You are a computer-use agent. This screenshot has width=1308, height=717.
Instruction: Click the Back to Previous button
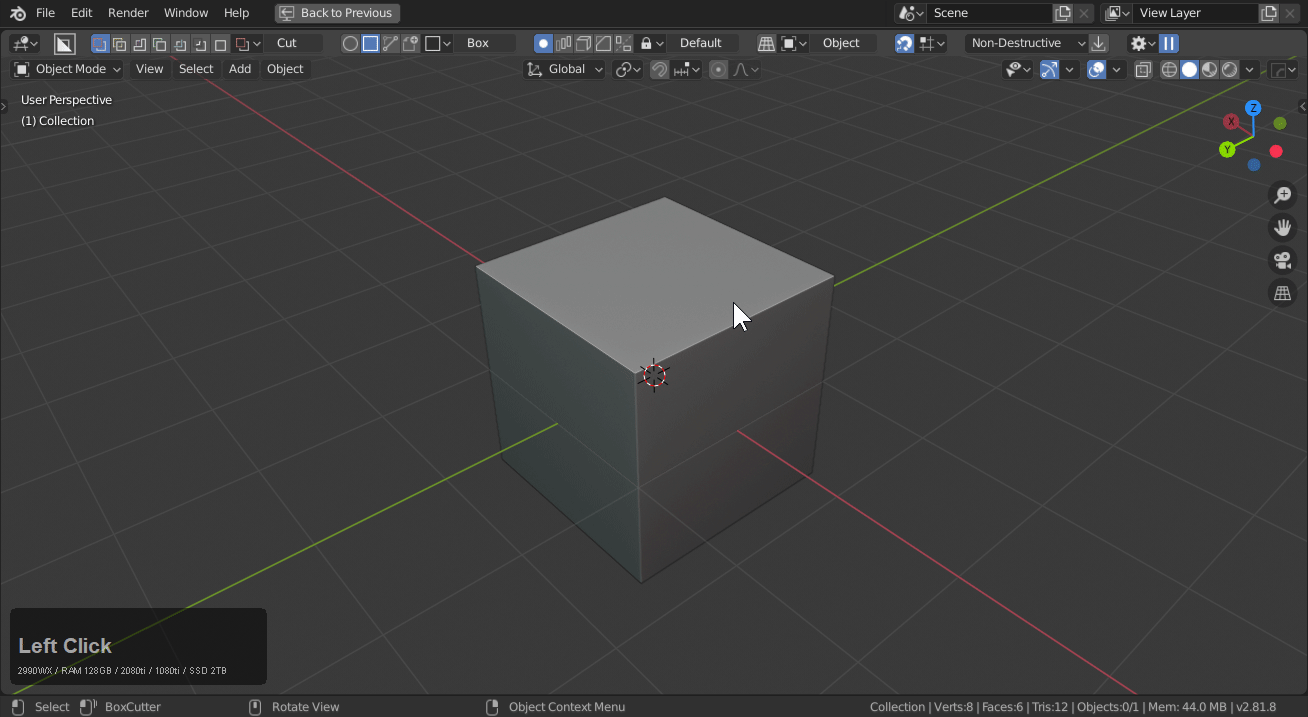[337, 13]
